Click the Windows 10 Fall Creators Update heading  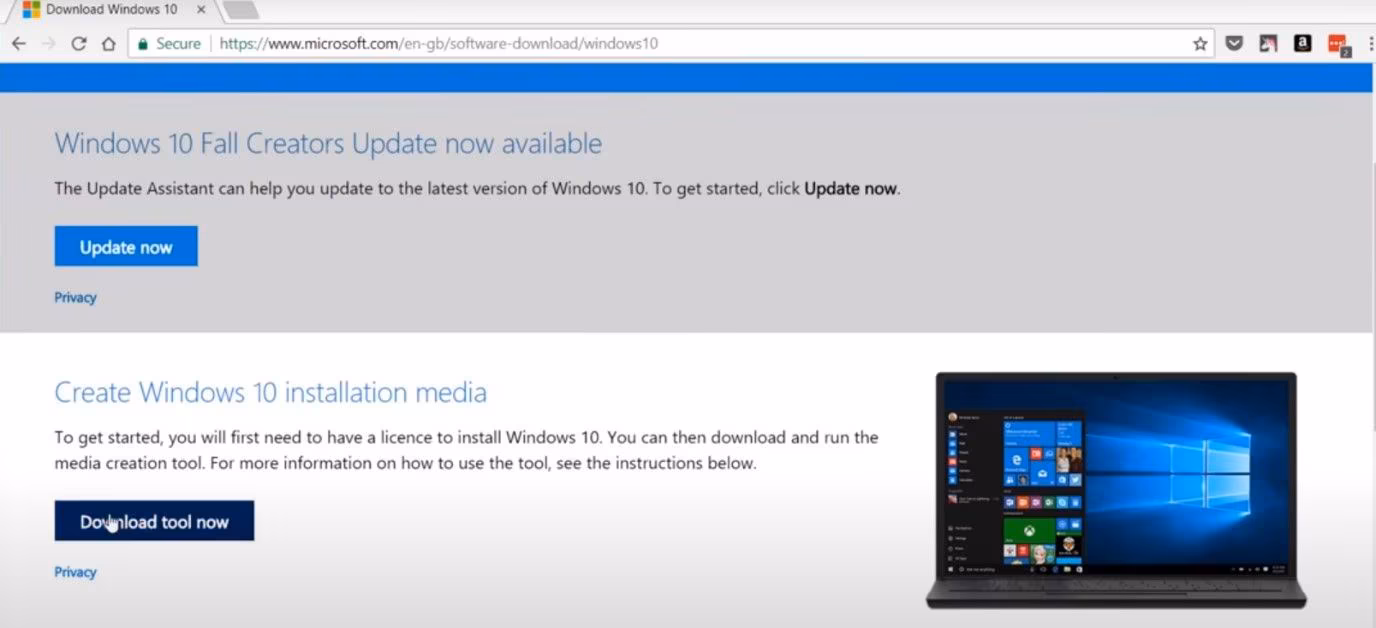pyautogui.click(x=328, y=143)
